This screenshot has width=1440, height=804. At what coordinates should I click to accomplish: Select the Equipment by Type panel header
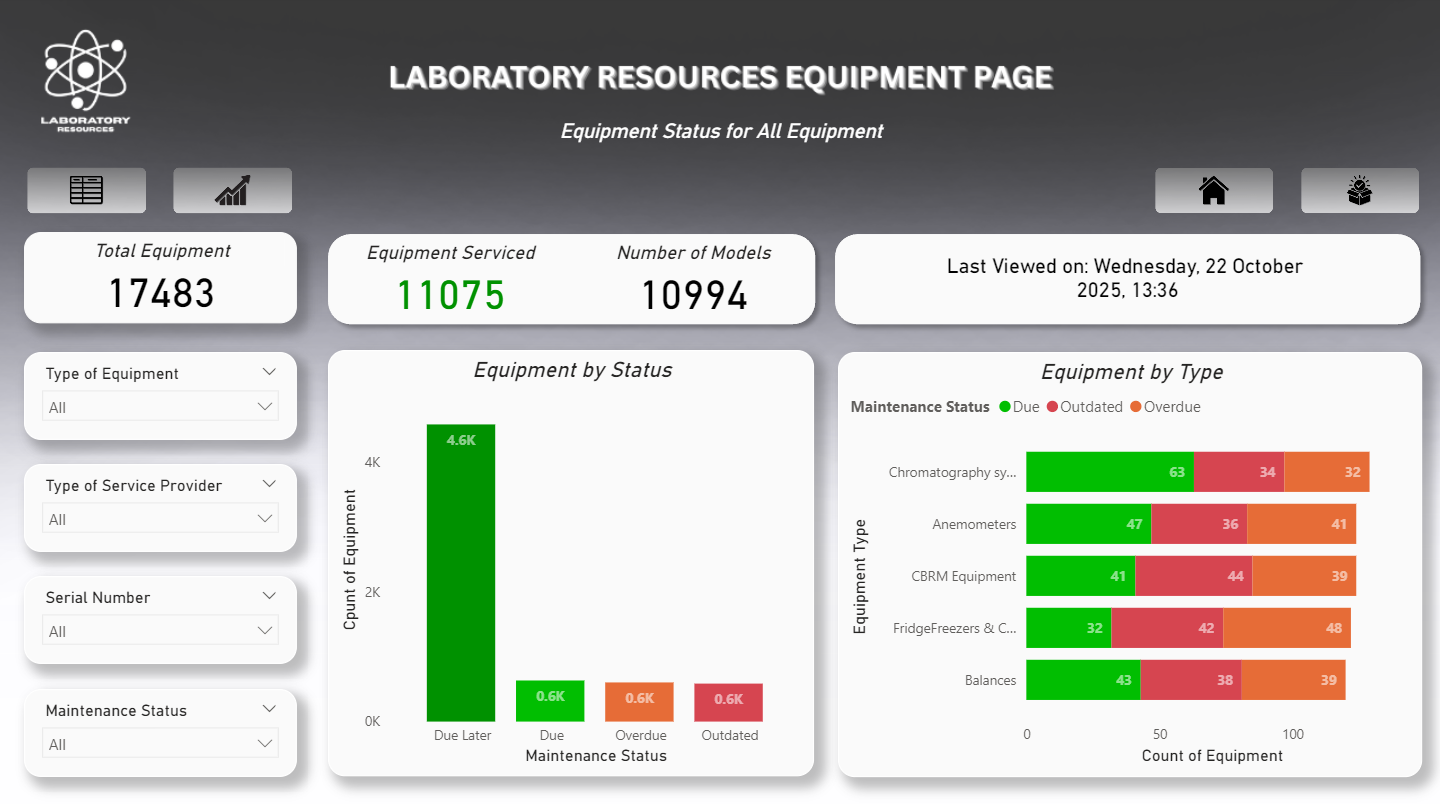tap(1132, 372)
